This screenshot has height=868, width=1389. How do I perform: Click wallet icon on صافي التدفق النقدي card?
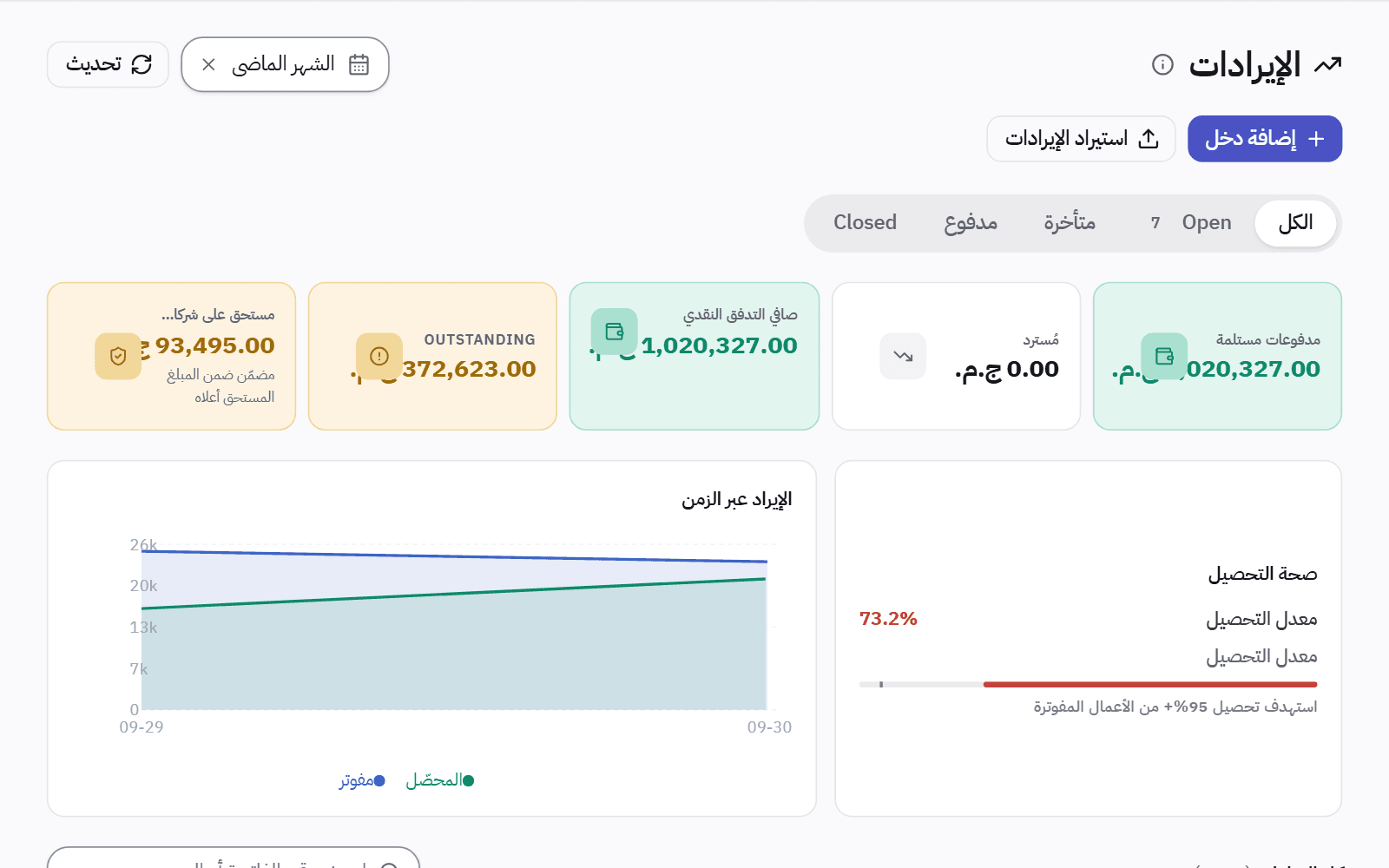(615, 332)
